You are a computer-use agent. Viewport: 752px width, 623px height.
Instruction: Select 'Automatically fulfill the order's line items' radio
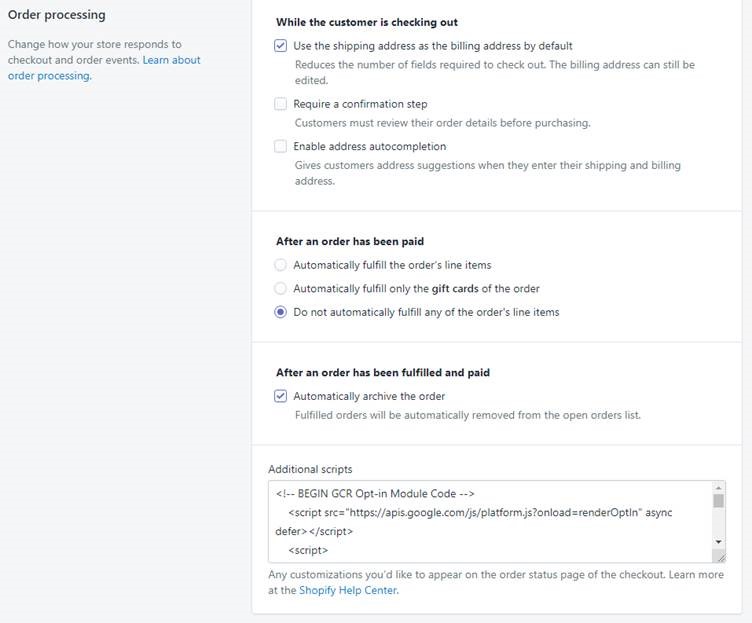coord(281,265)
